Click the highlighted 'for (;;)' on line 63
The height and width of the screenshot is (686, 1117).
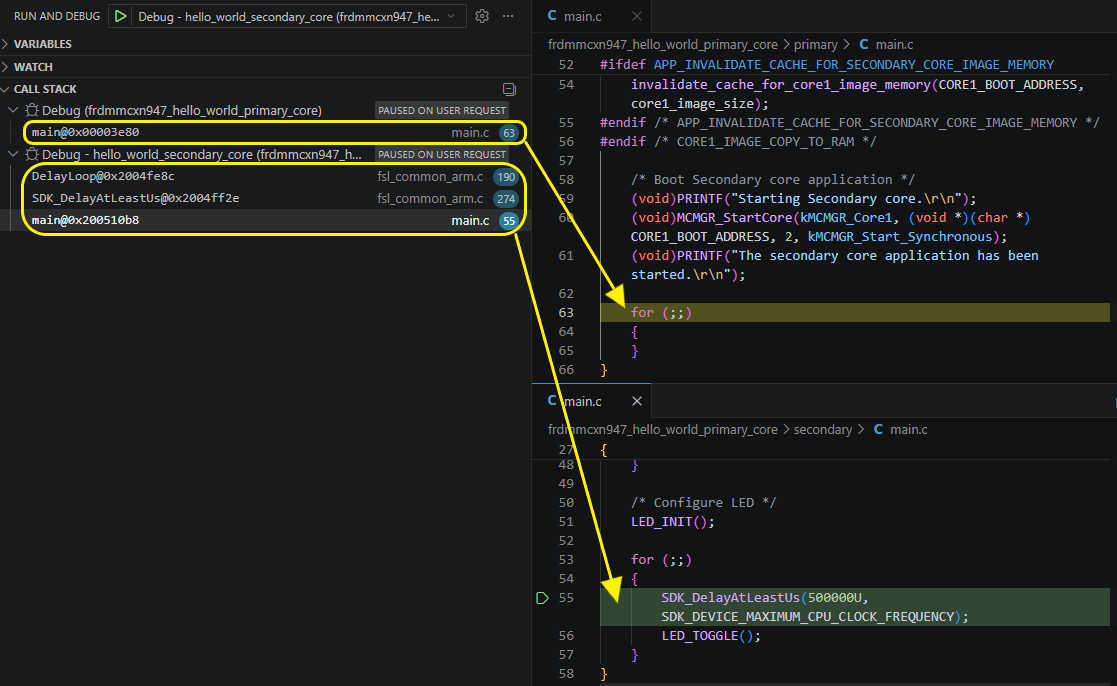point(661,313)
